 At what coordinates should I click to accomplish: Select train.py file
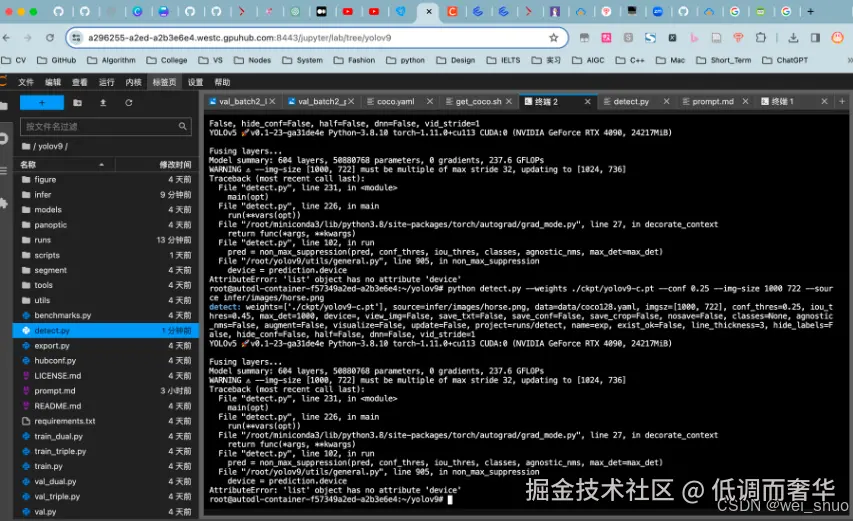pyautogui.click(x=106, y=467)
